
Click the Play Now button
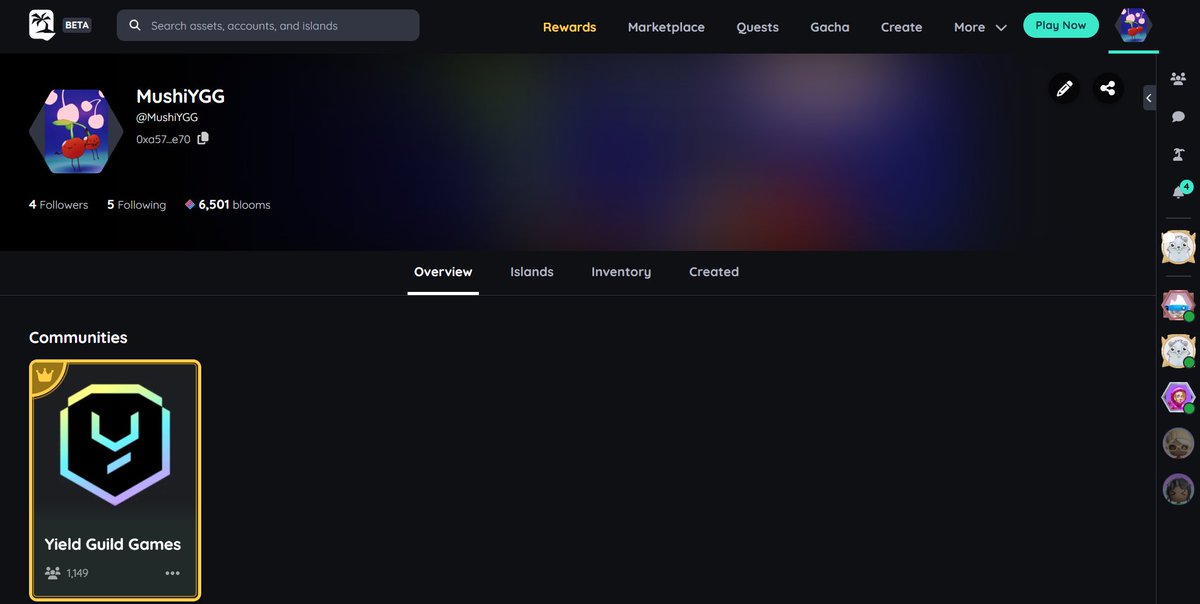1061,25
